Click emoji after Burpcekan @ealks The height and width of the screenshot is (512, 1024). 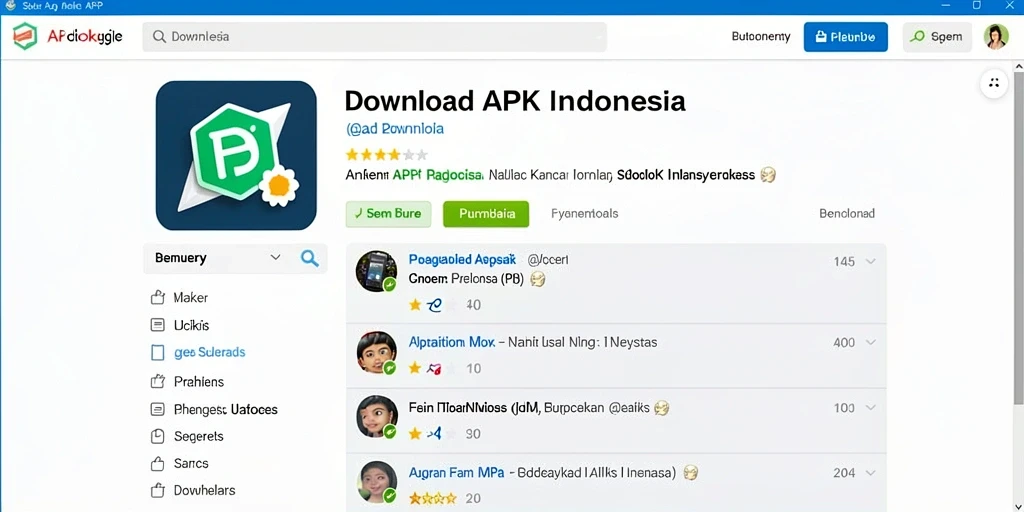pyautogui.click(x=662, y=408)
